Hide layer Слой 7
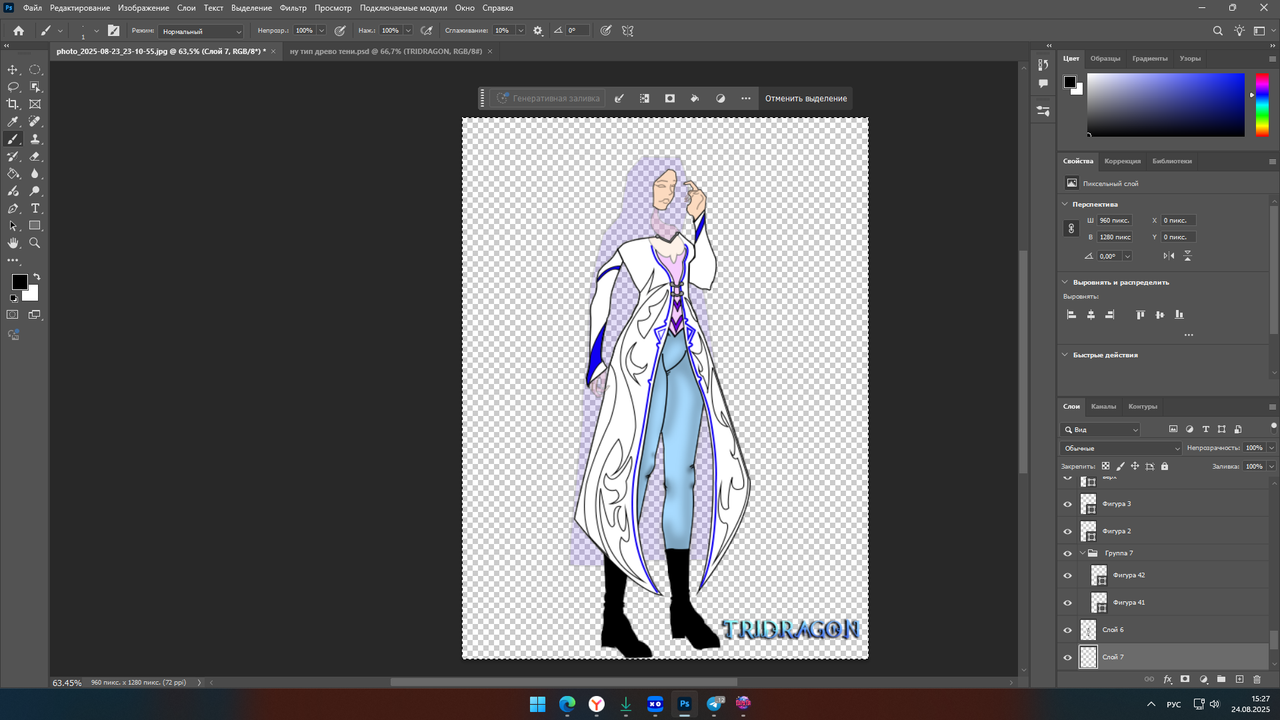This screenshot has height=720, width=1280. (1067, 657)
